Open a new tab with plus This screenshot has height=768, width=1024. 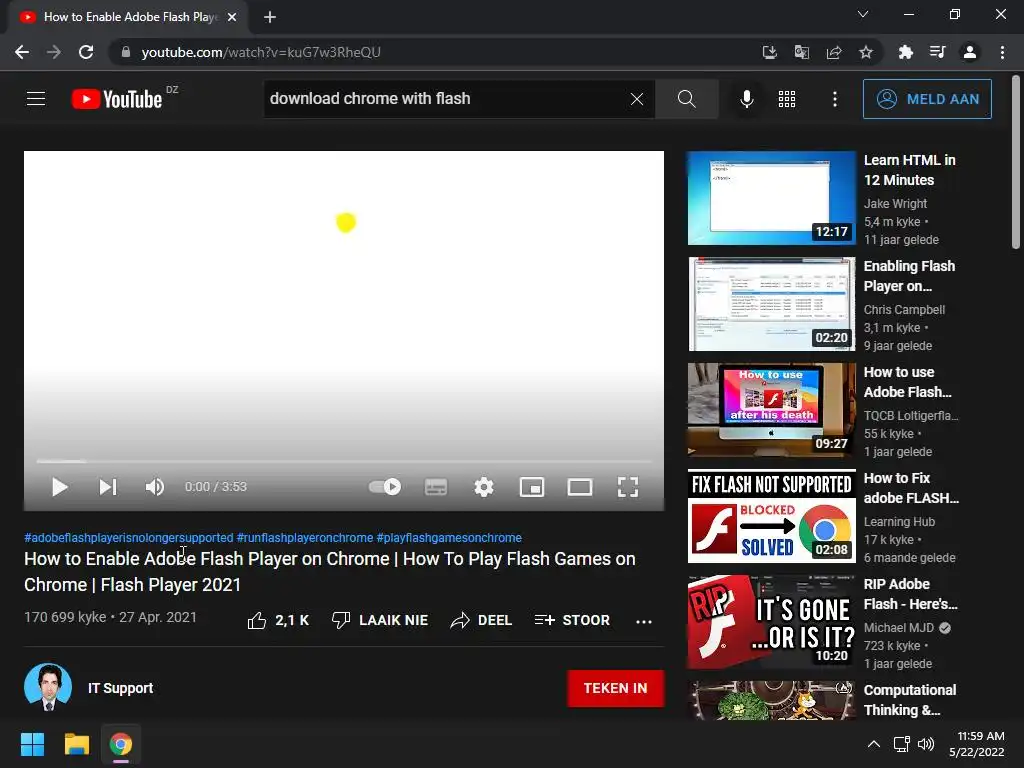pyautogui.click(x=270, y=17)
